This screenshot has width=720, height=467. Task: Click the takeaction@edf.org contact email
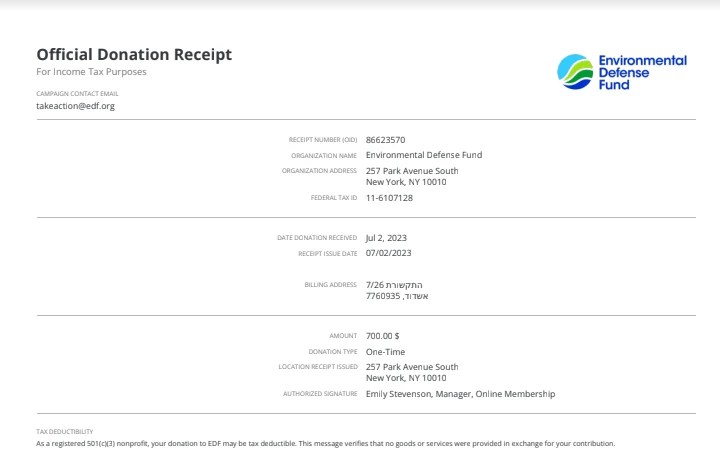75,106
